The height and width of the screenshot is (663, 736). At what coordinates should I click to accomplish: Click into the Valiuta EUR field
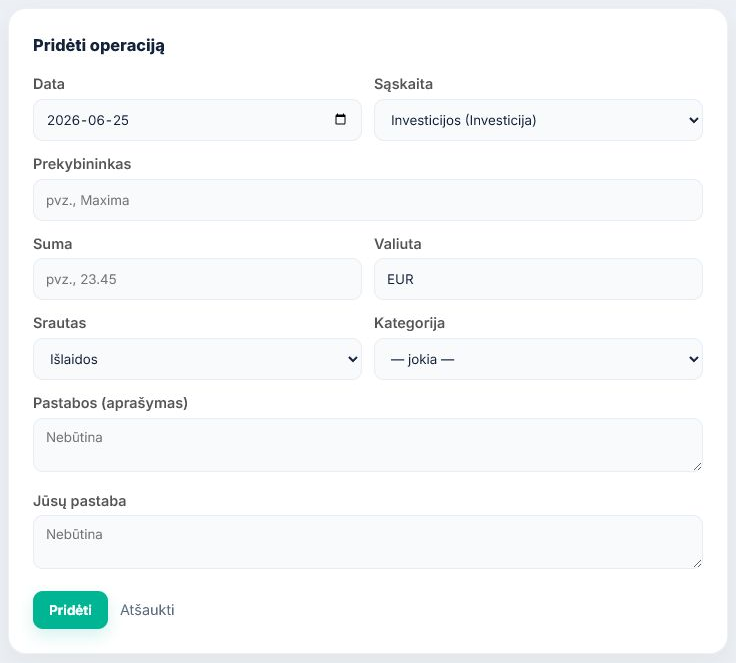click(x=538, y=279)
